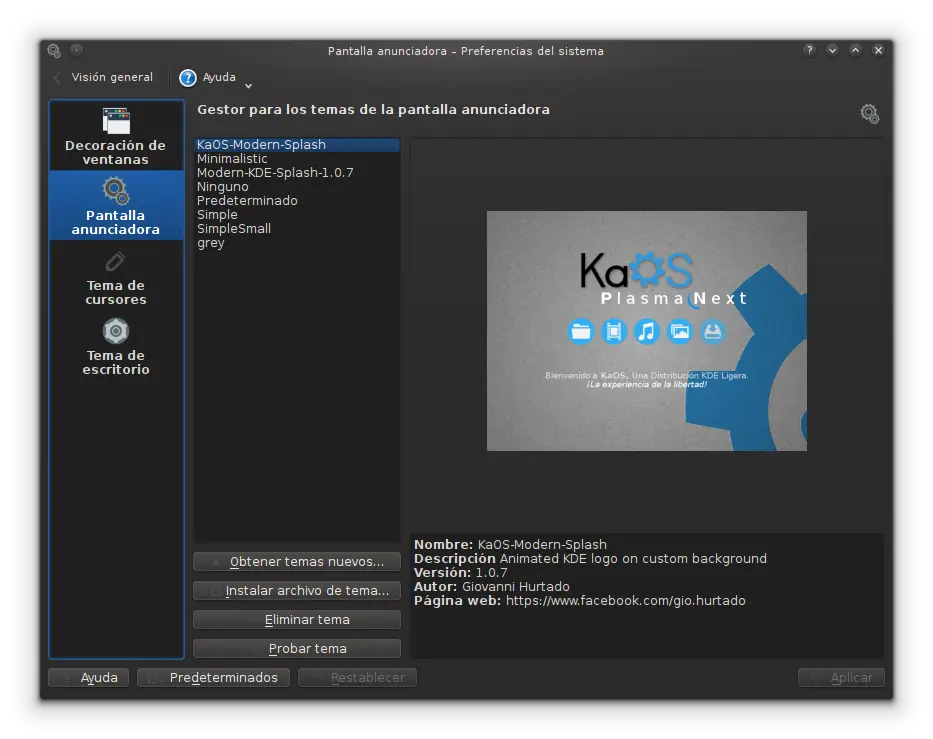
Task: Select Pantalla anunciadora gear icon in sidebar
Action: click(x=116, y=191)
